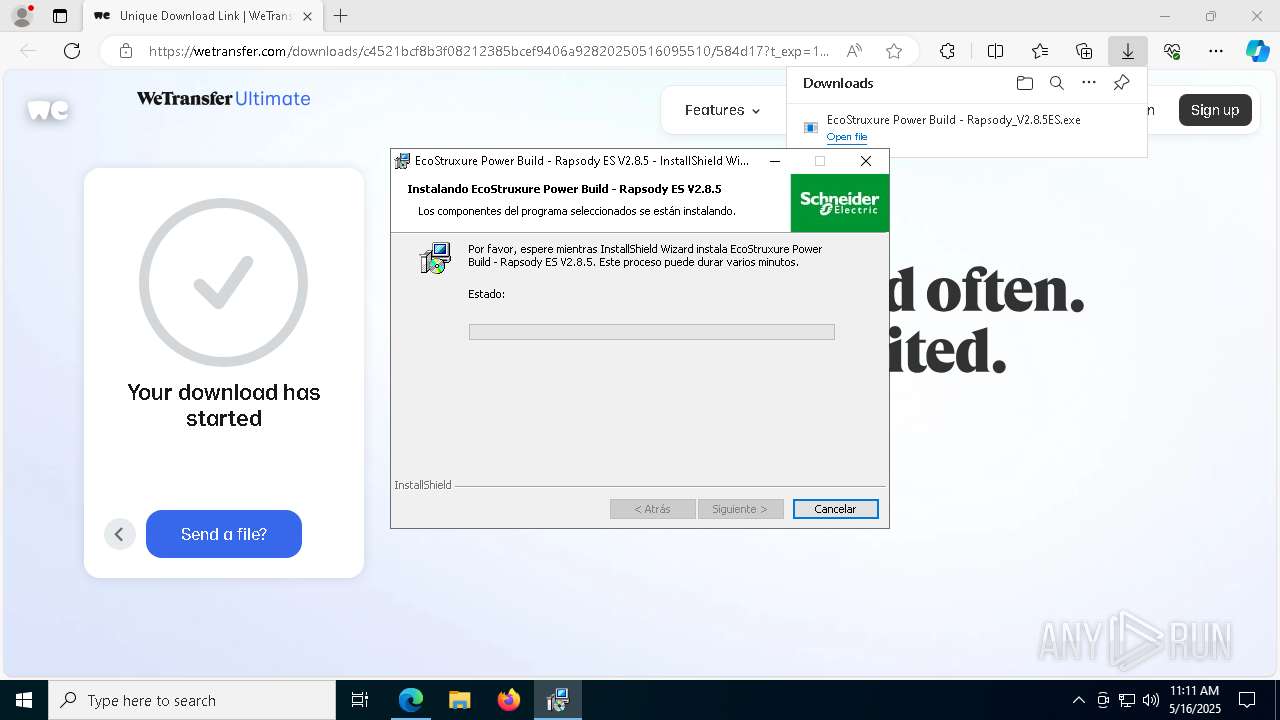The image size is (1280, 720).
Task: Click the installer title bar system icon
Action: click(x=402, y=161)
